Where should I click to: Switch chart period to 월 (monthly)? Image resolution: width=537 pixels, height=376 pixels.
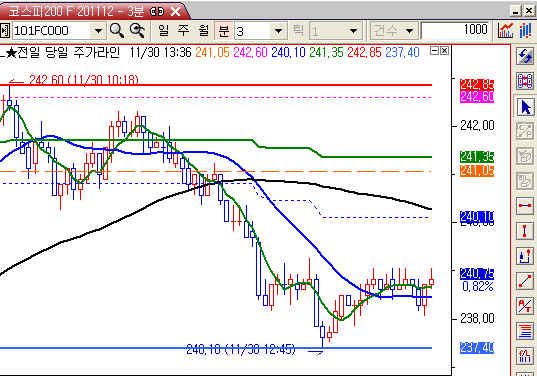pyautogui.click(x=203, y=31)
